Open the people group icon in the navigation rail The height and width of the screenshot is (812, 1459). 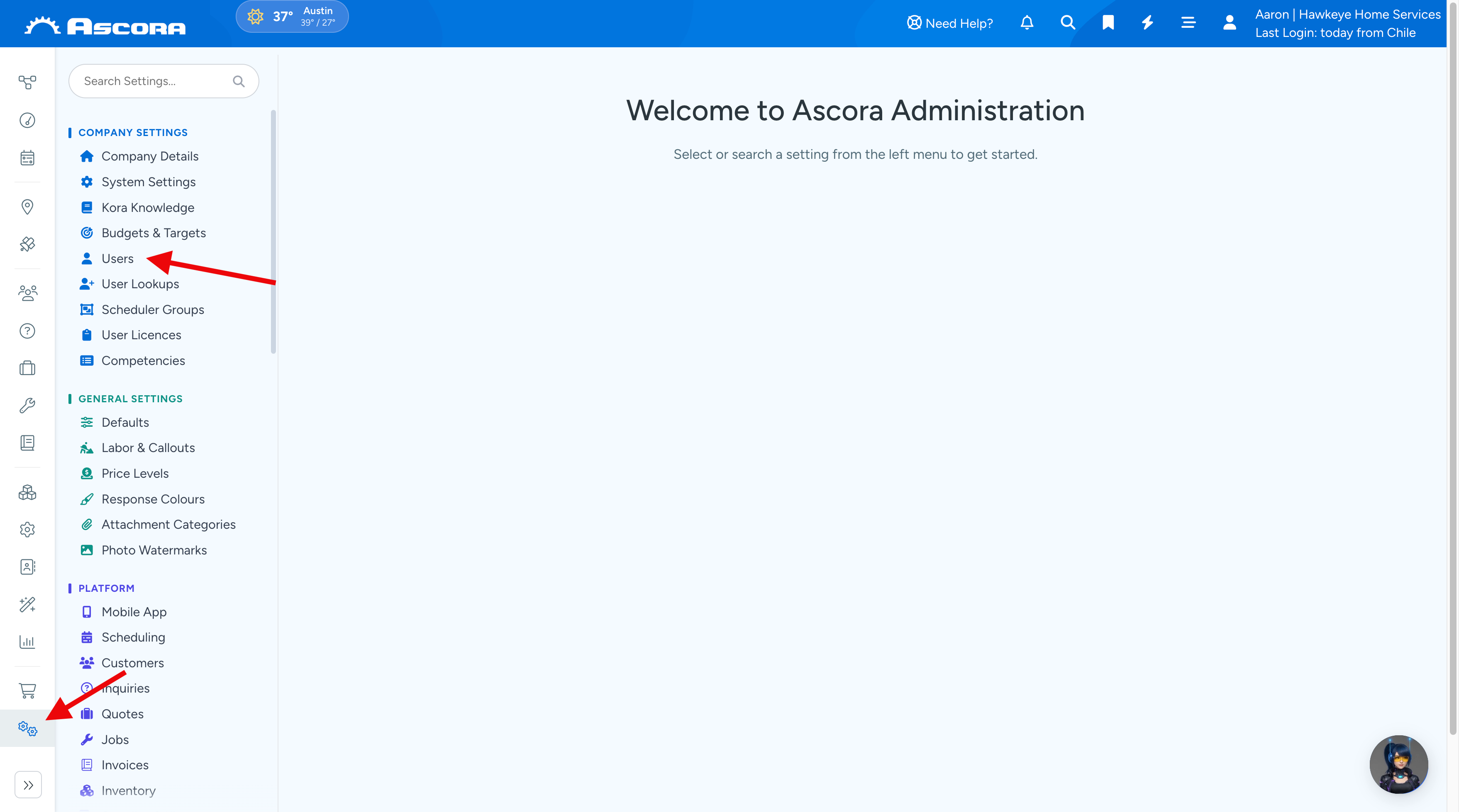27,293
